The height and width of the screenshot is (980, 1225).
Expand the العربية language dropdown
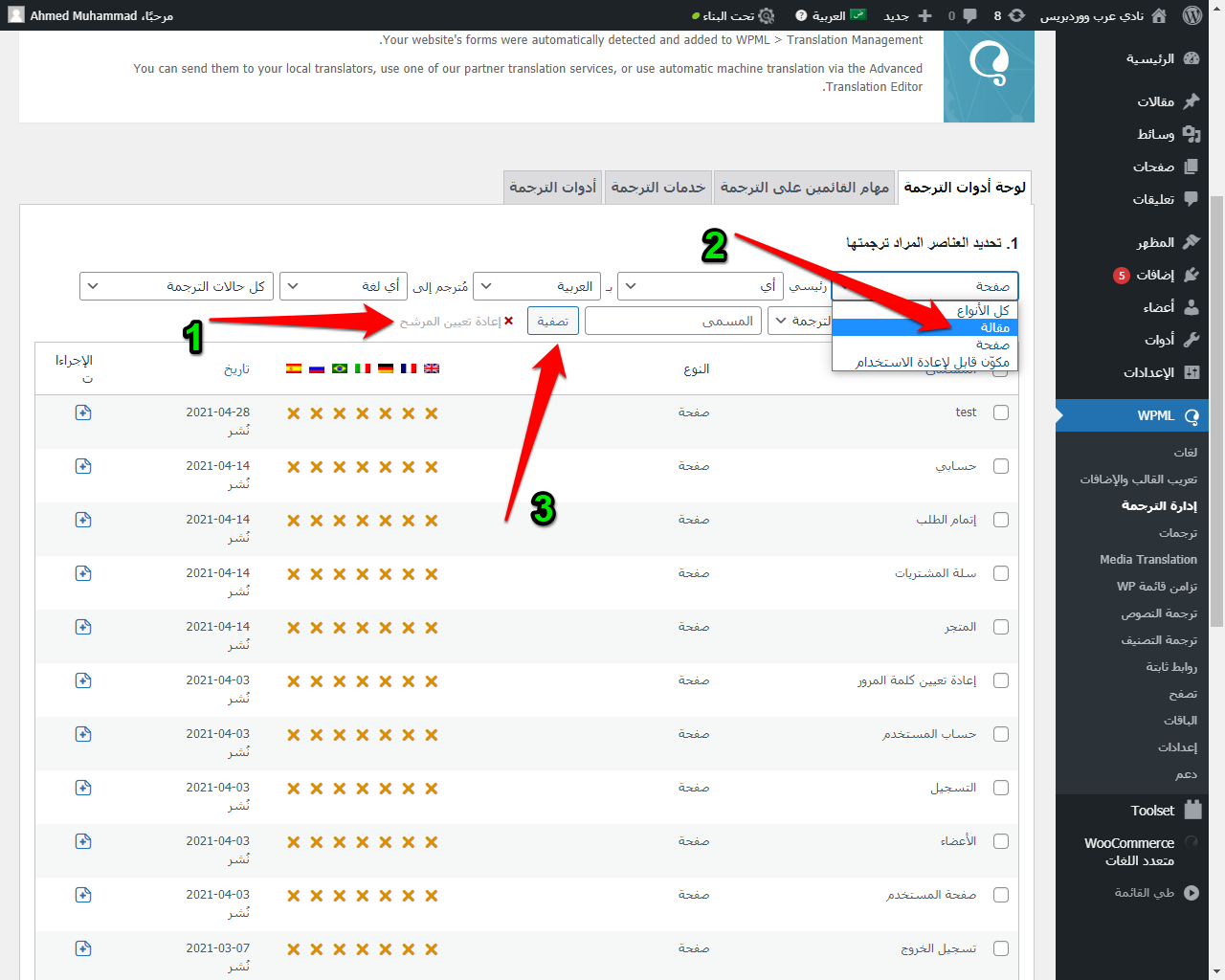point(537,286)
